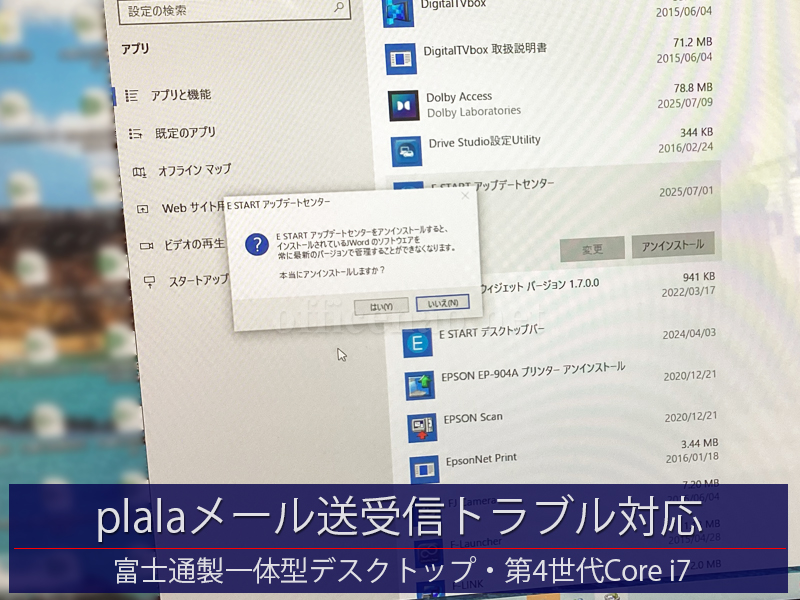This screenshot has height=600, width=800.
Task: Click the EPSON EP-904A printer uninstall icon
Action: click(420, 385)
